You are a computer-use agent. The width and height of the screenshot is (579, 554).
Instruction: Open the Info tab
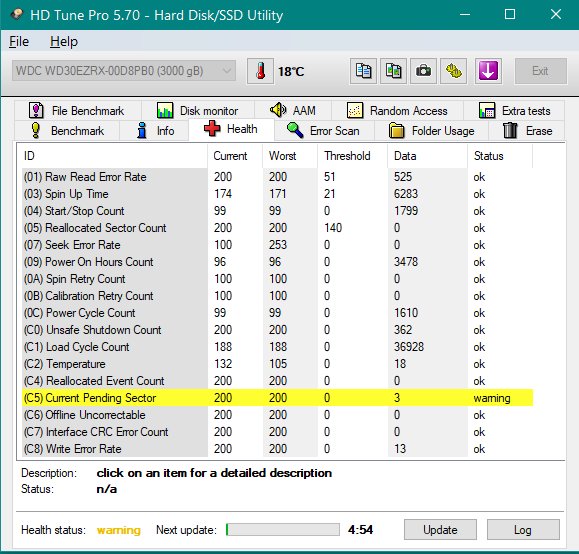(154, 131)
